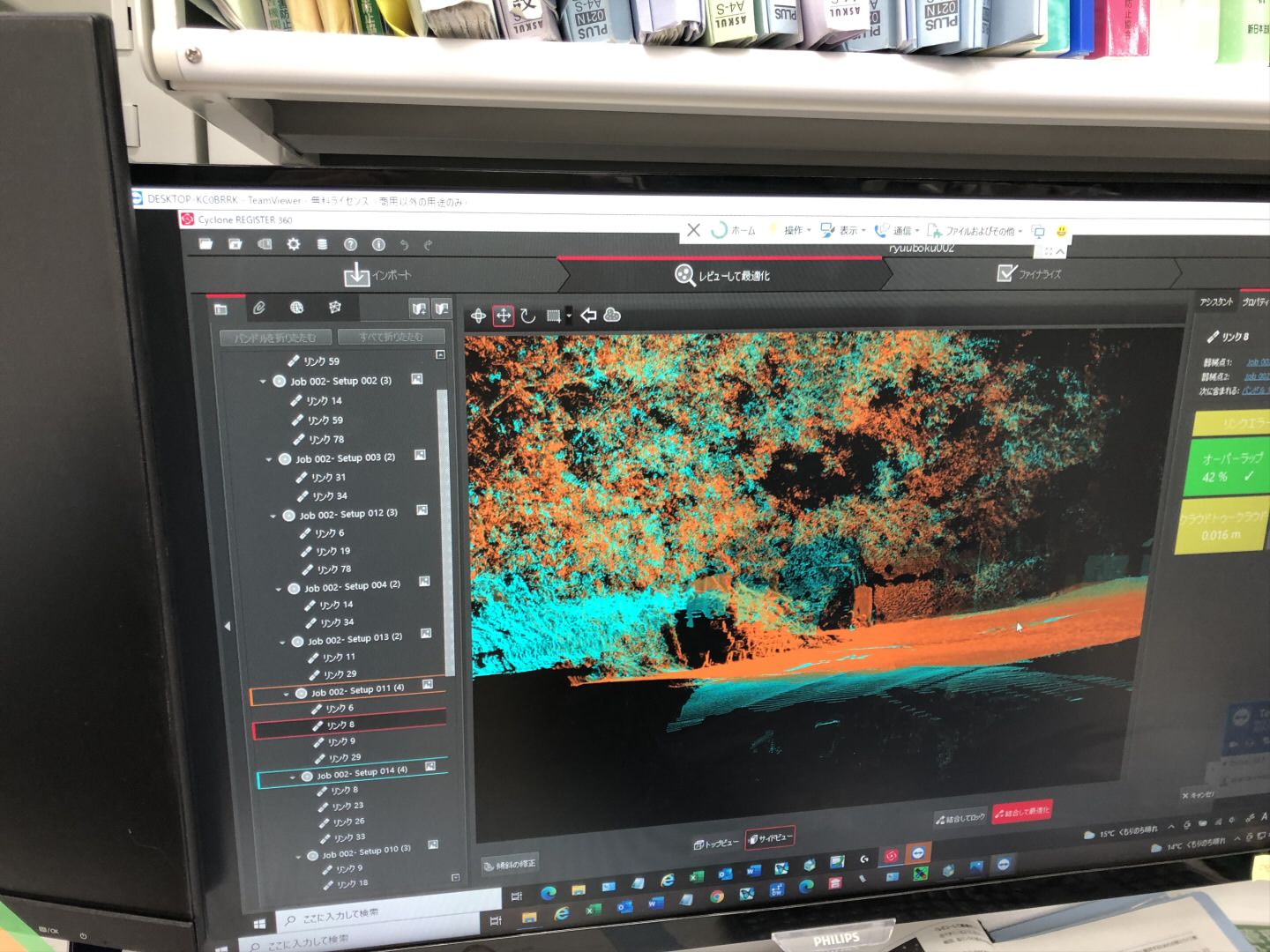Open help question mark icon
The height and width of the screenshot is (952, 1270).
[x=350, y=244]
